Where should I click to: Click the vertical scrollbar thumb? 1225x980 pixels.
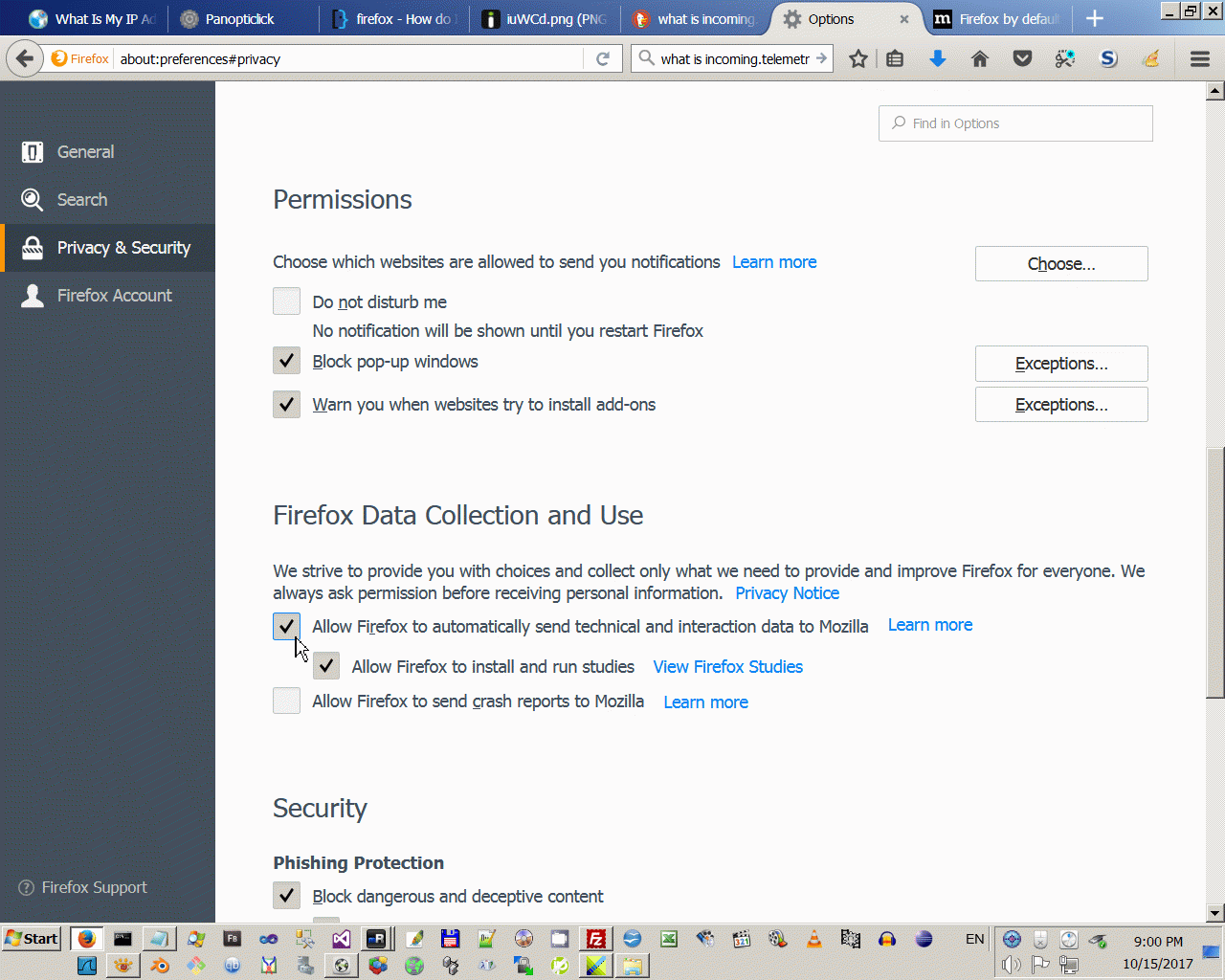pyautogui.click(x=1214, y=572)
